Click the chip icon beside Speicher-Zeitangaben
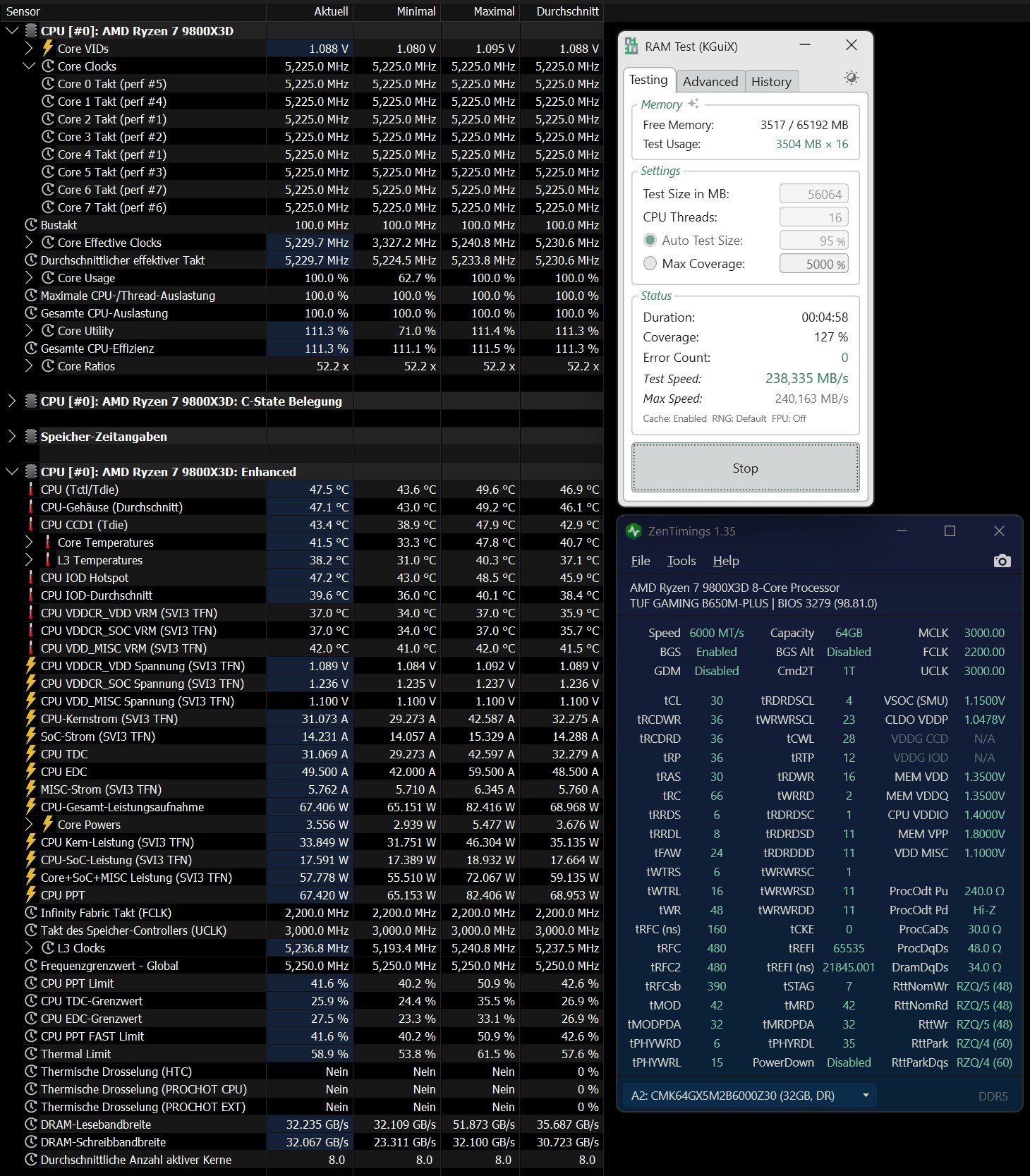This screenshot has height=1176, width=1030. click(31, 437)
